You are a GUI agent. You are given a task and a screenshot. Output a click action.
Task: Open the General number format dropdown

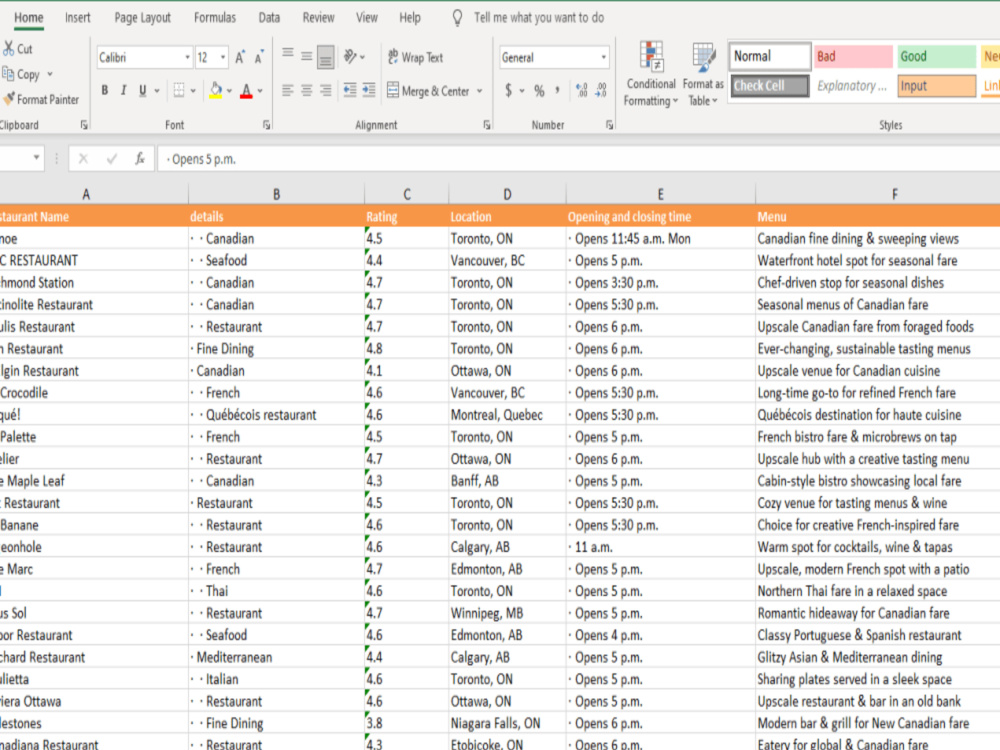tap(603, 57)
